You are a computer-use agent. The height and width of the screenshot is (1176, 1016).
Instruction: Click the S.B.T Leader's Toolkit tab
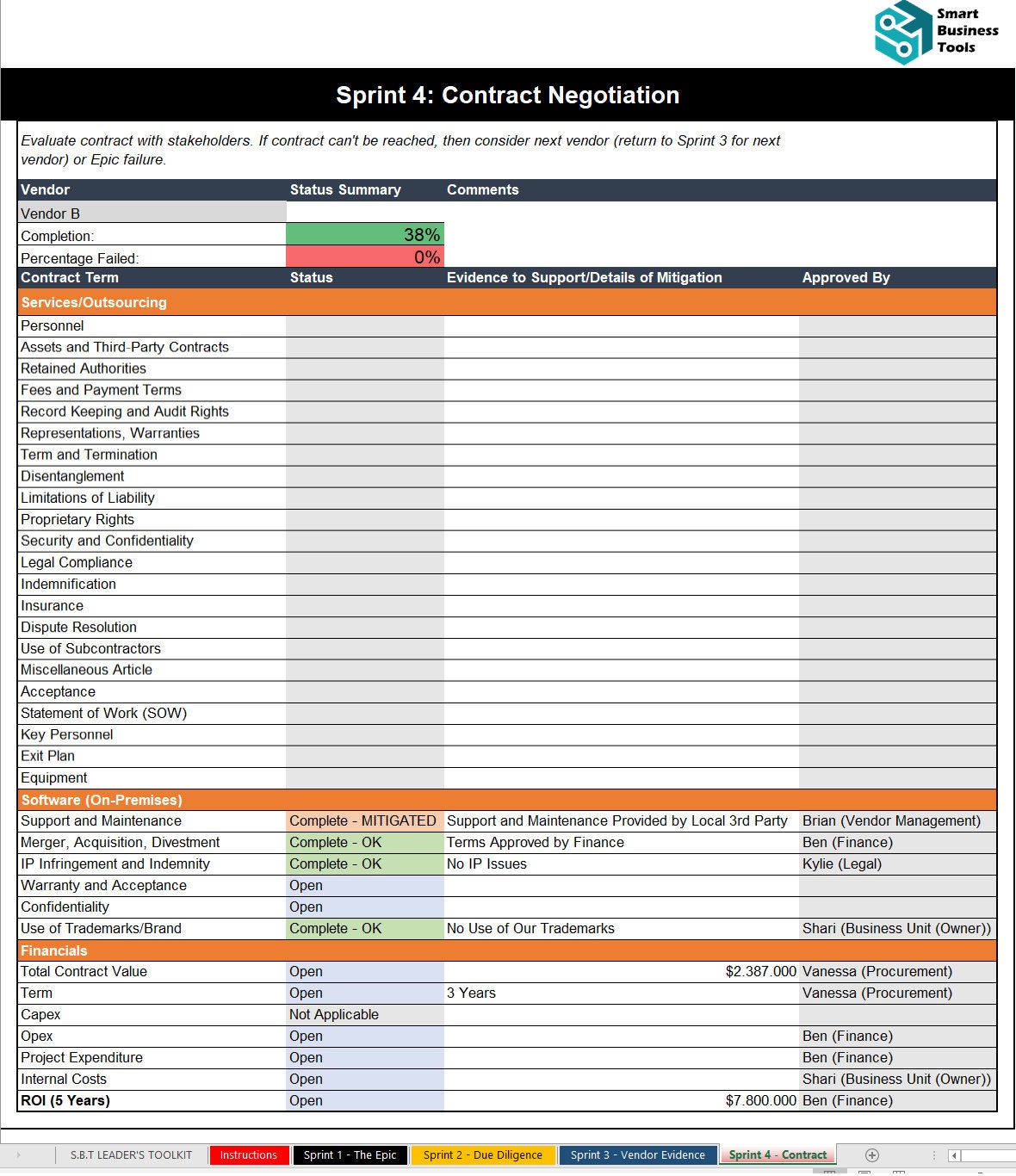click(129, 1154)
